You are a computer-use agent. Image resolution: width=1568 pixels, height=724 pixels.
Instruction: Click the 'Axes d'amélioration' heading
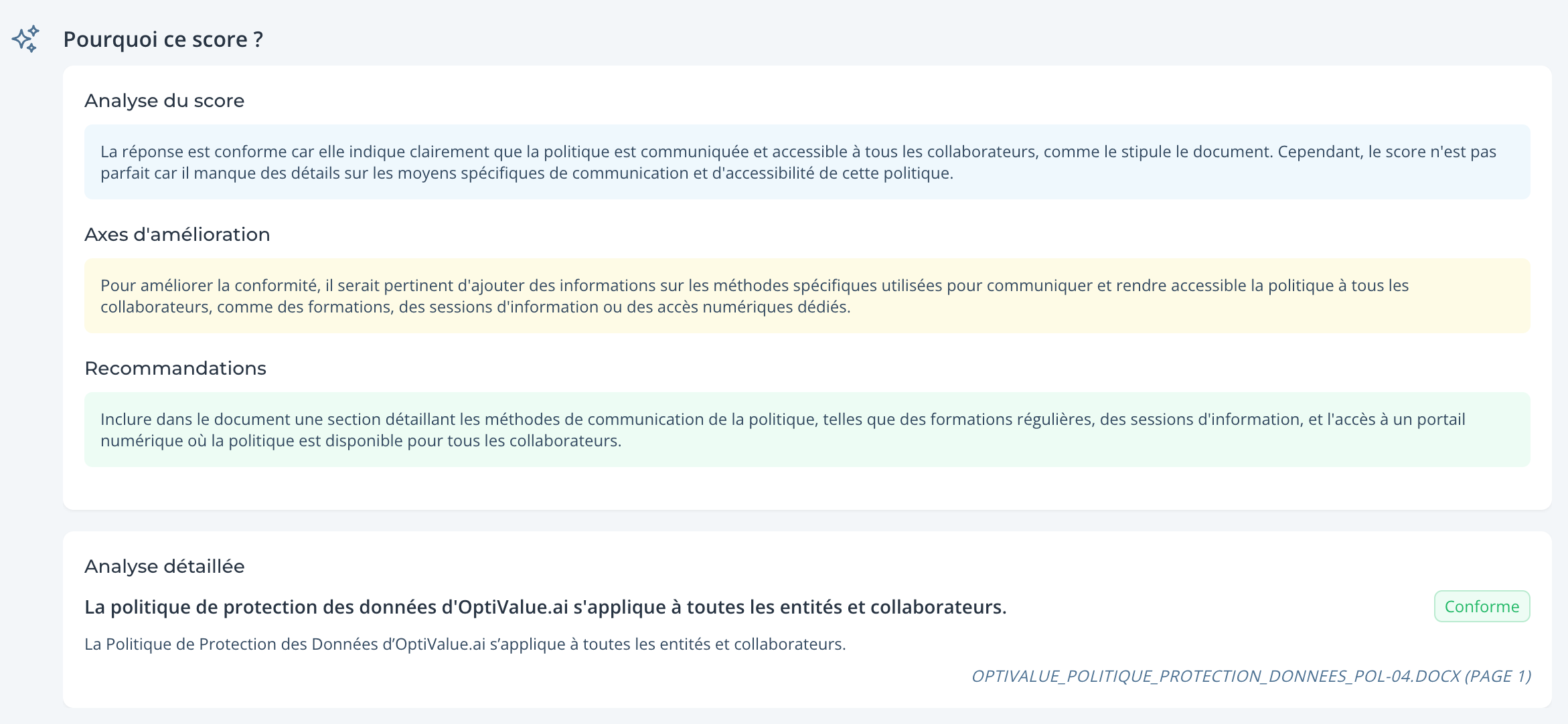tap(177, 234)
